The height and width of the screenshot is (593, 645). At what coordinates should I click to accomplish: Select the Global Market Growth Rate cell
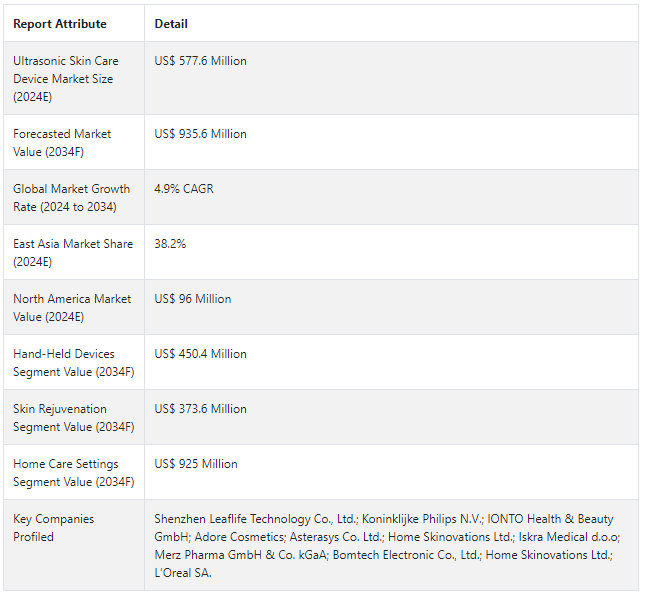coord(74,197)
